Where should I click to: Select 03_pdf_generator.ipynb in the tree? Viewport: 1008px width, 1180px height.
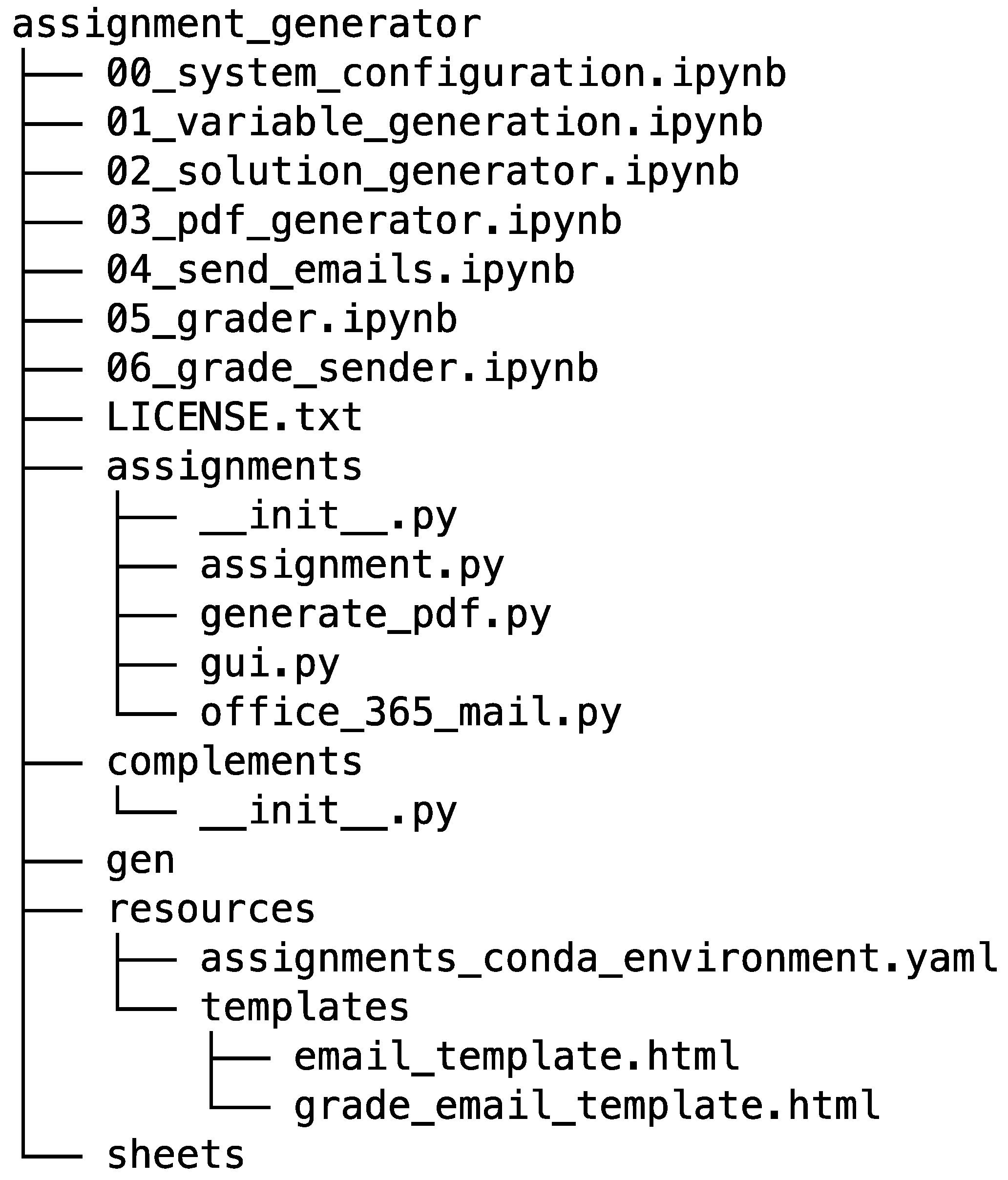[x=363, y=221]
